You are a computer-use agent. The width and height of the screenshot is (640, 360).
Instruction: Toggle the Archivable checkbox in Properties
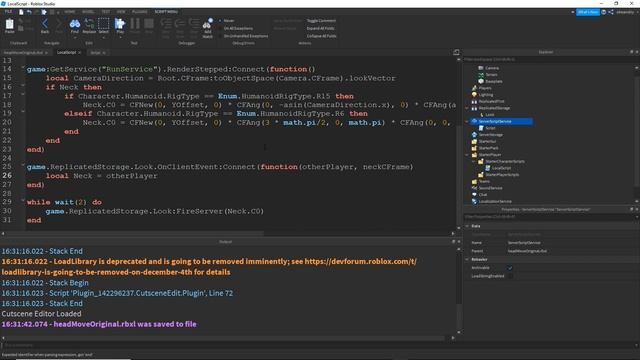pyautogui.click(x=510, y=268)
